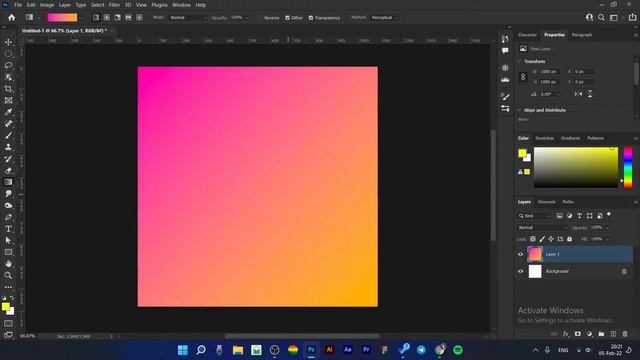Click the rainbow hue slider
The height and width of the screenshot is (360, 640).
click(x=628, y=167)
